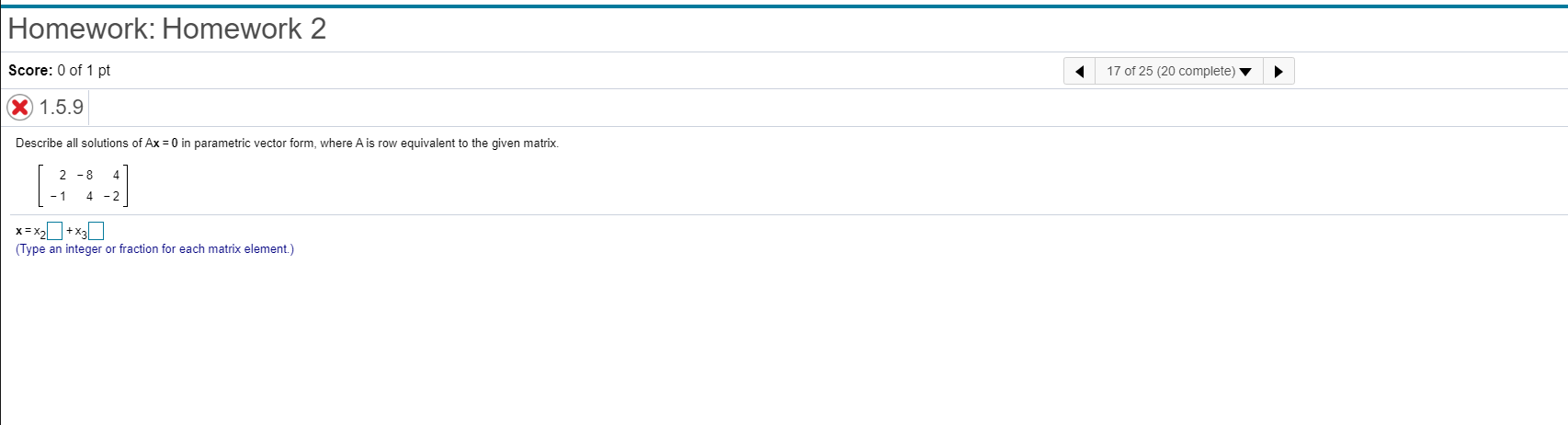Click the -2 entry in the matrix
The image size is (1568, 425).
point(111,196)
